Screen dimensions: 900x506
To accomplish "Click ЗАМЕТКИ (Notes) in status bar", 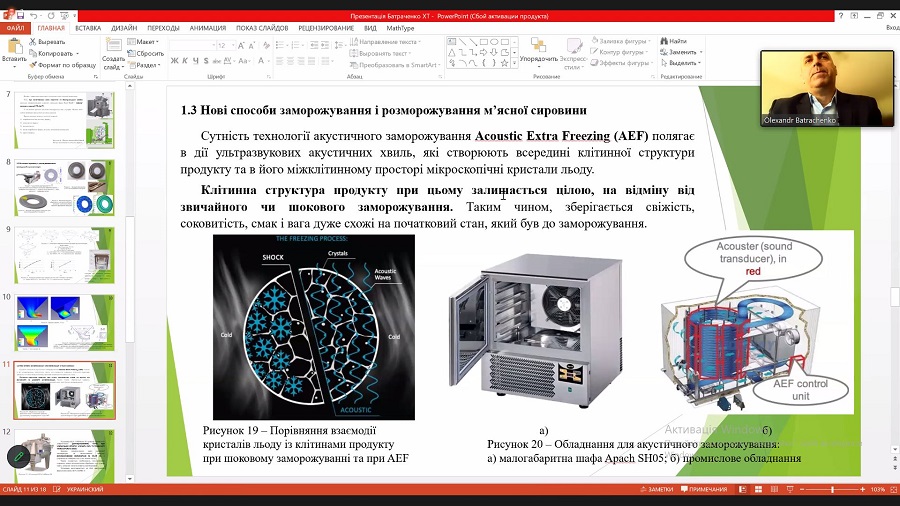I will tap(657, 489).
